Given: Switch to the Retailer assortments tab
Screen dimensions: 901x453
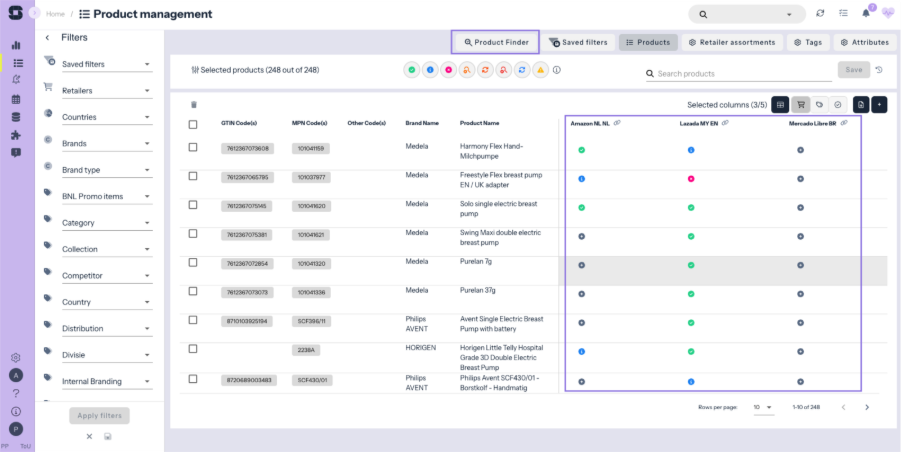Looking at the screenshot, I should pos(732,42).
